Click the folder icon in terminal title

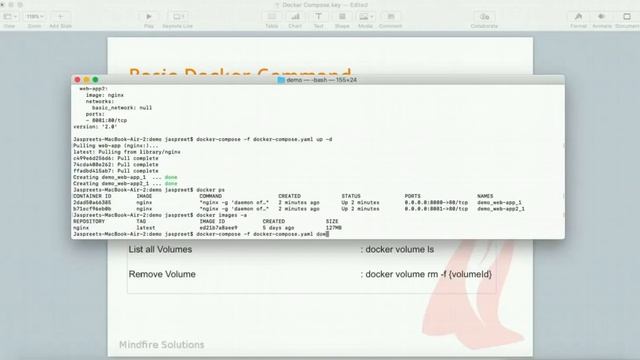tap(281, 80)
